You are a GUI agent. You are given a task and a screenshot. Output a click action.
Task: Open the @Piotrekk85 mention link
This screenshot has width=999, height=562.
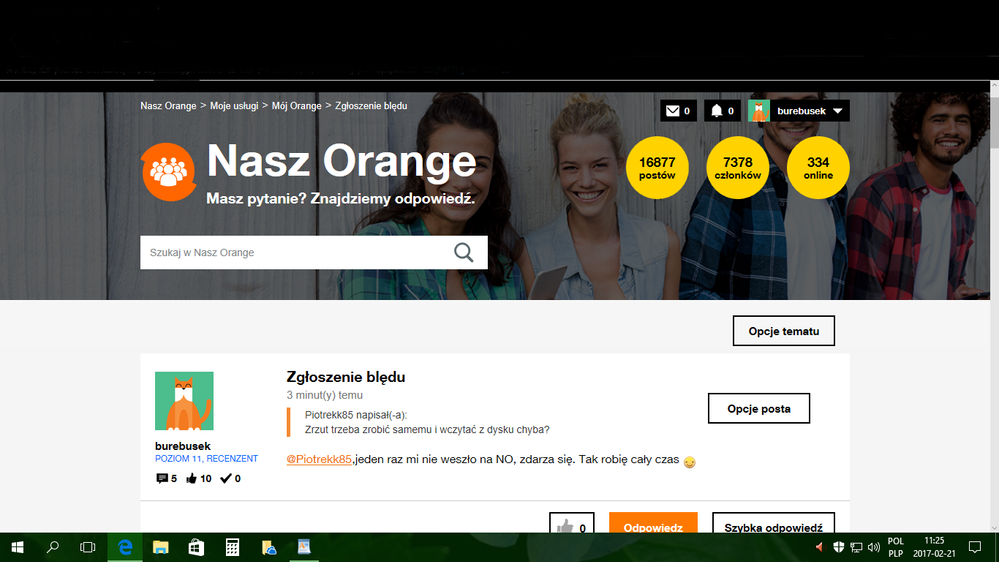click(x=319, y=460)
